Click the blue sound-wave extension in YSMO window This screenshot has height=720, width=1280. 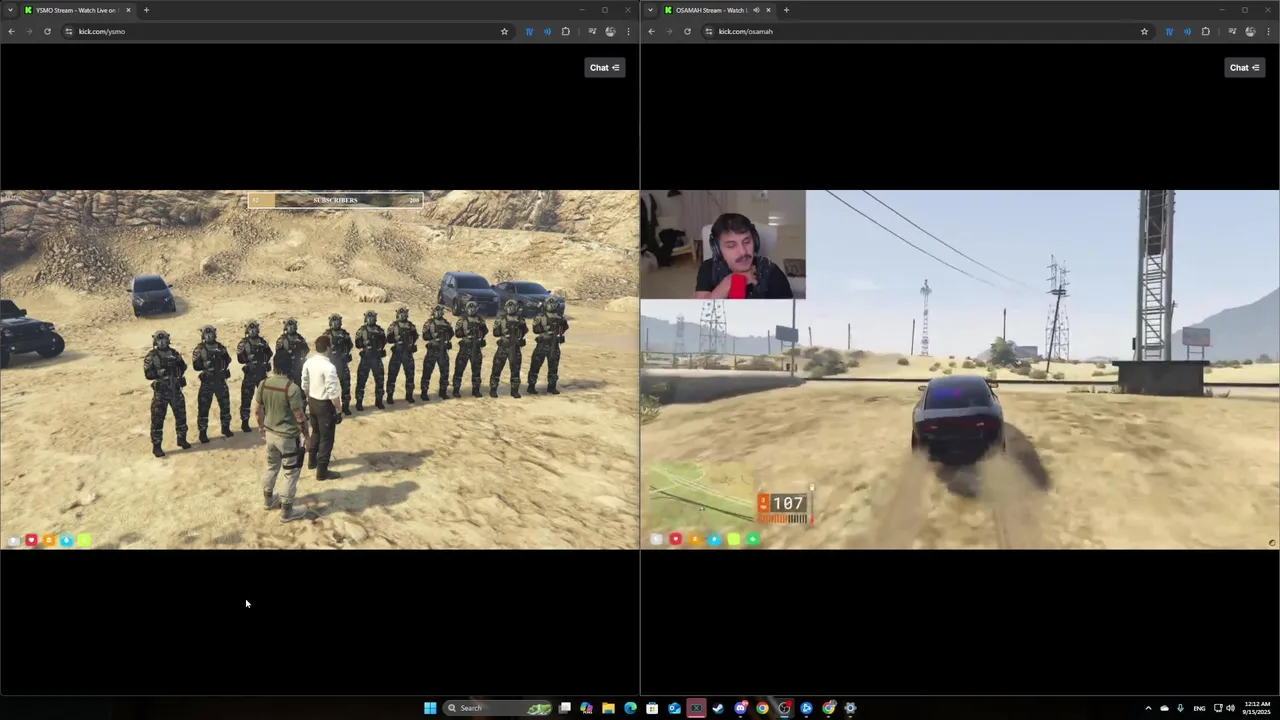(547, 31)
